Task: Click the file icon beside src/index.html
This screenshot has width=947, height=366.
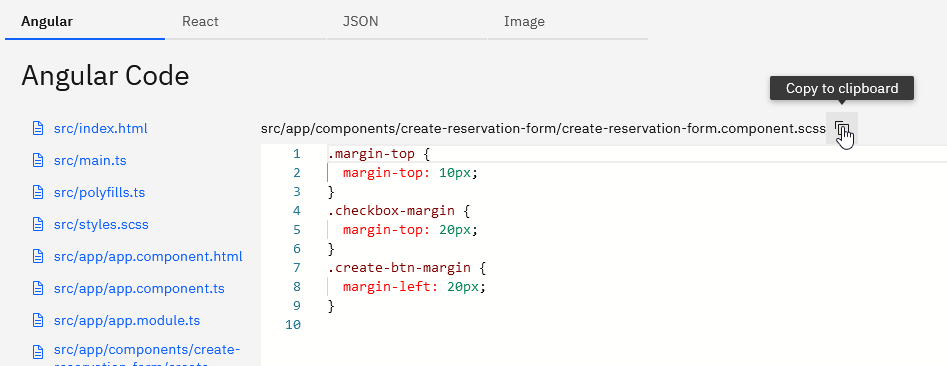Action: click(38, 129)
